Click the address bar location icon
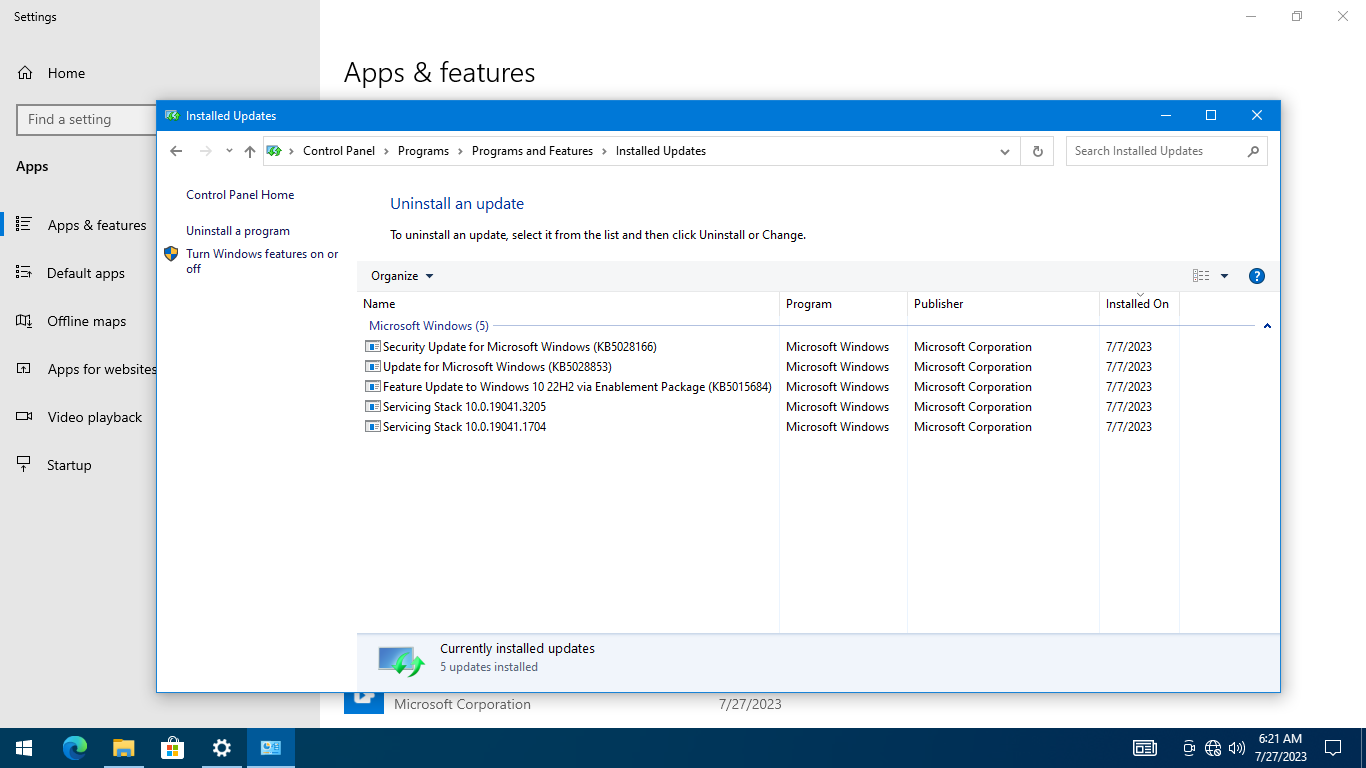The height and width of the screenshot is (768, 1366). point(274,151)
